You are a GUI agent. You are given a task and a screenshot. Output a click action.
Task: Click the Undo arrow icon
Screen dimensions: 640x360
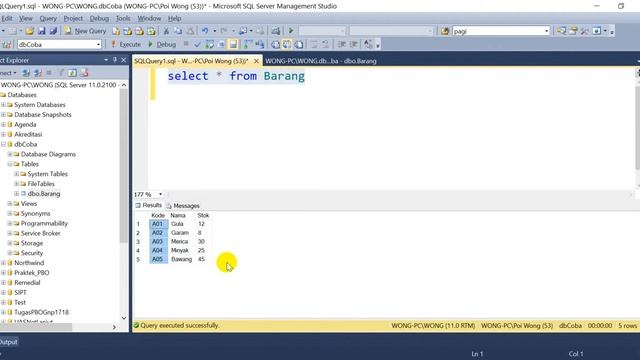205,31
